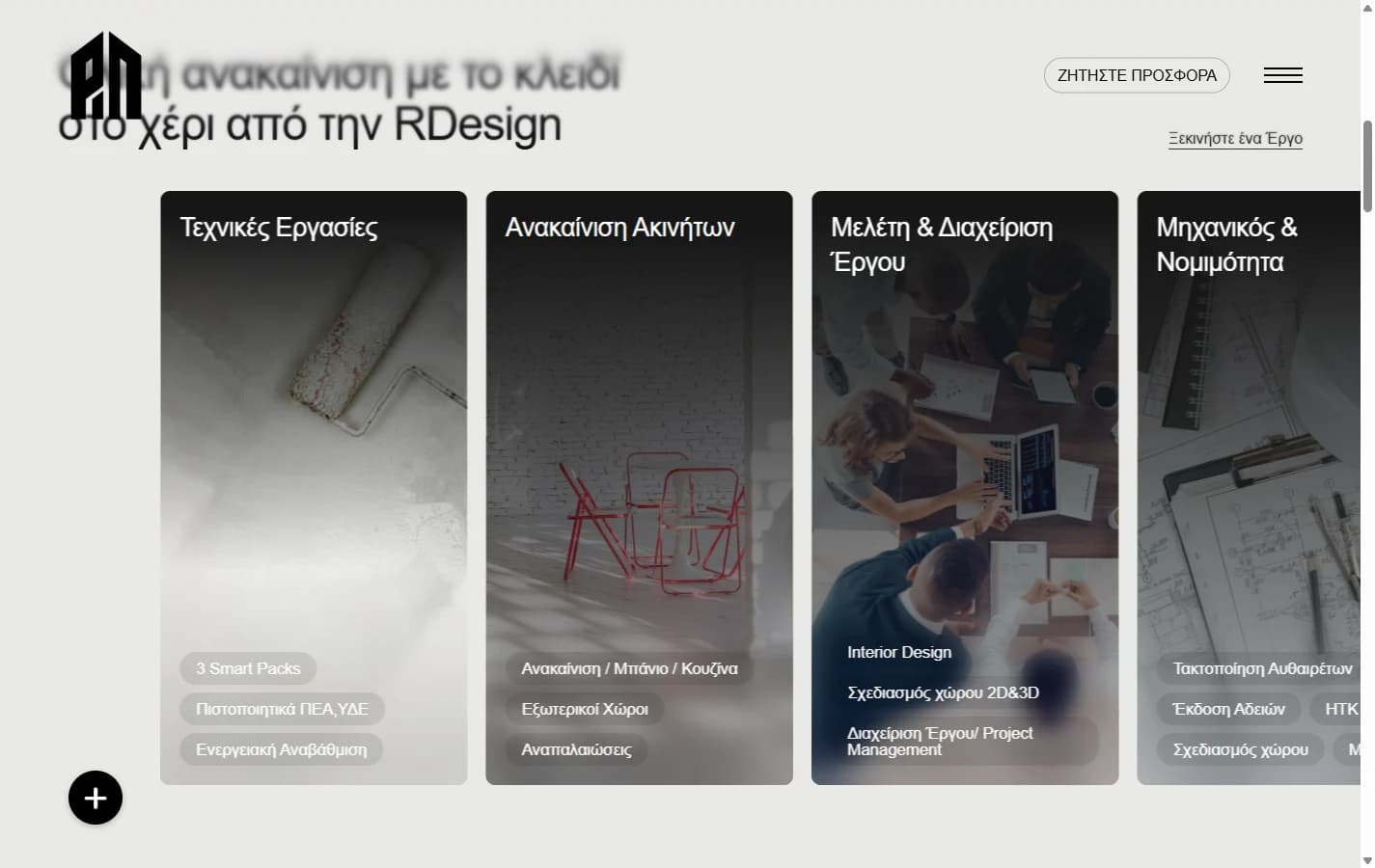Image resolution: width=1375 pixels, height=868 pixels.
Task: Select the Interior Design tag
Action: [x=899, y=652]
